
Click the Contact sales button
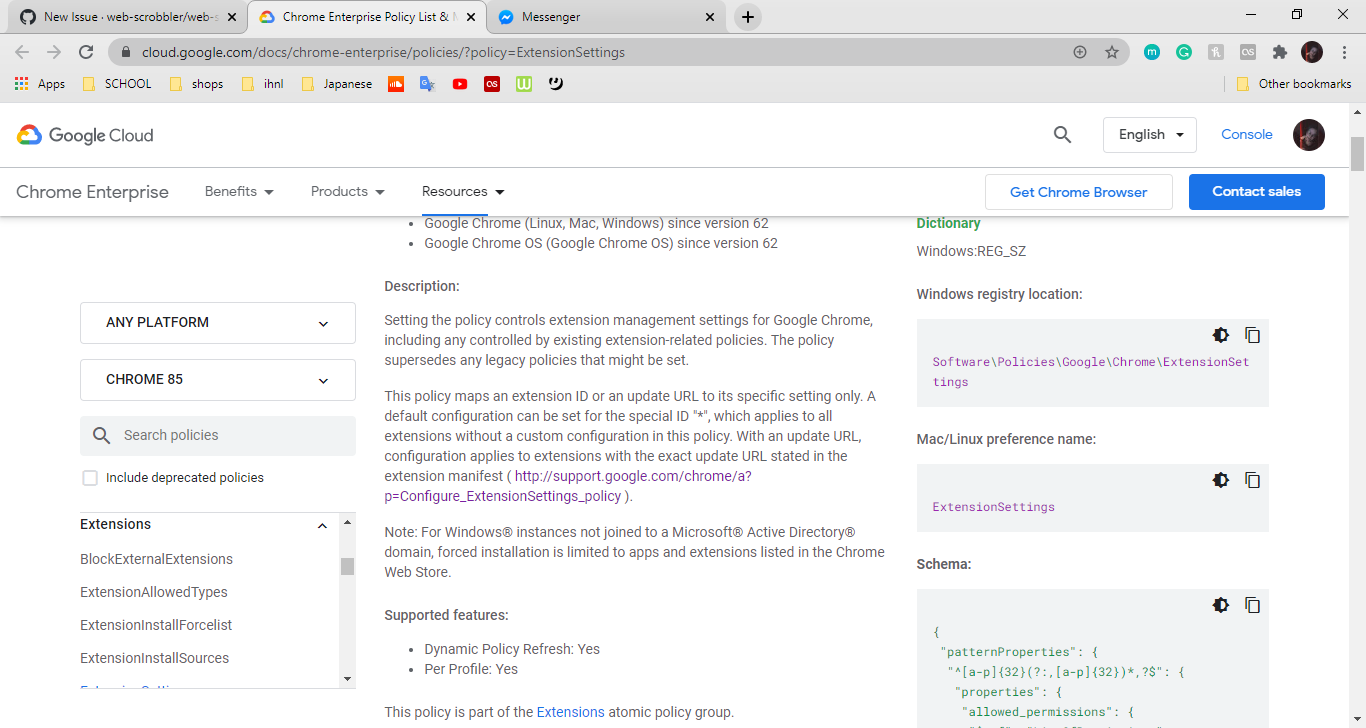tap(1256, 192)
